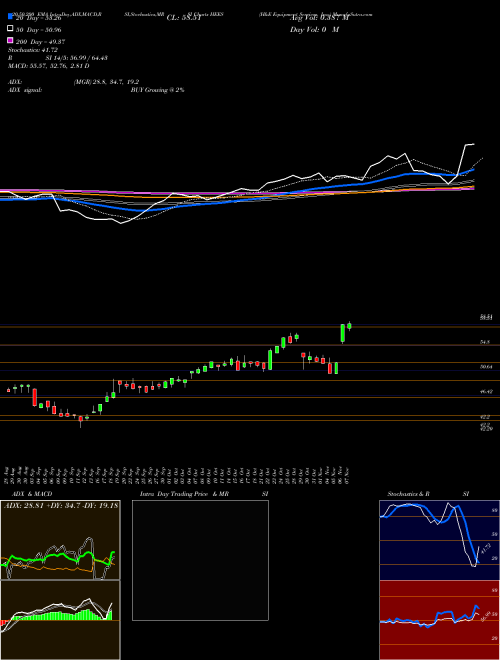
Task: Click the 'ADX & MACD' panel title
Action: (x=32, y=494)
